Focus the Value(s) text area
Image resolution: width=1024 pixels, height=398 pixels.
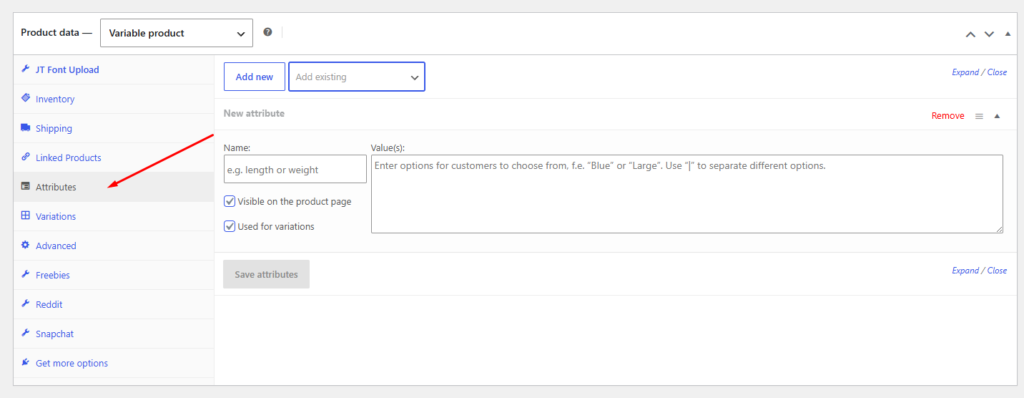point(687,193)
